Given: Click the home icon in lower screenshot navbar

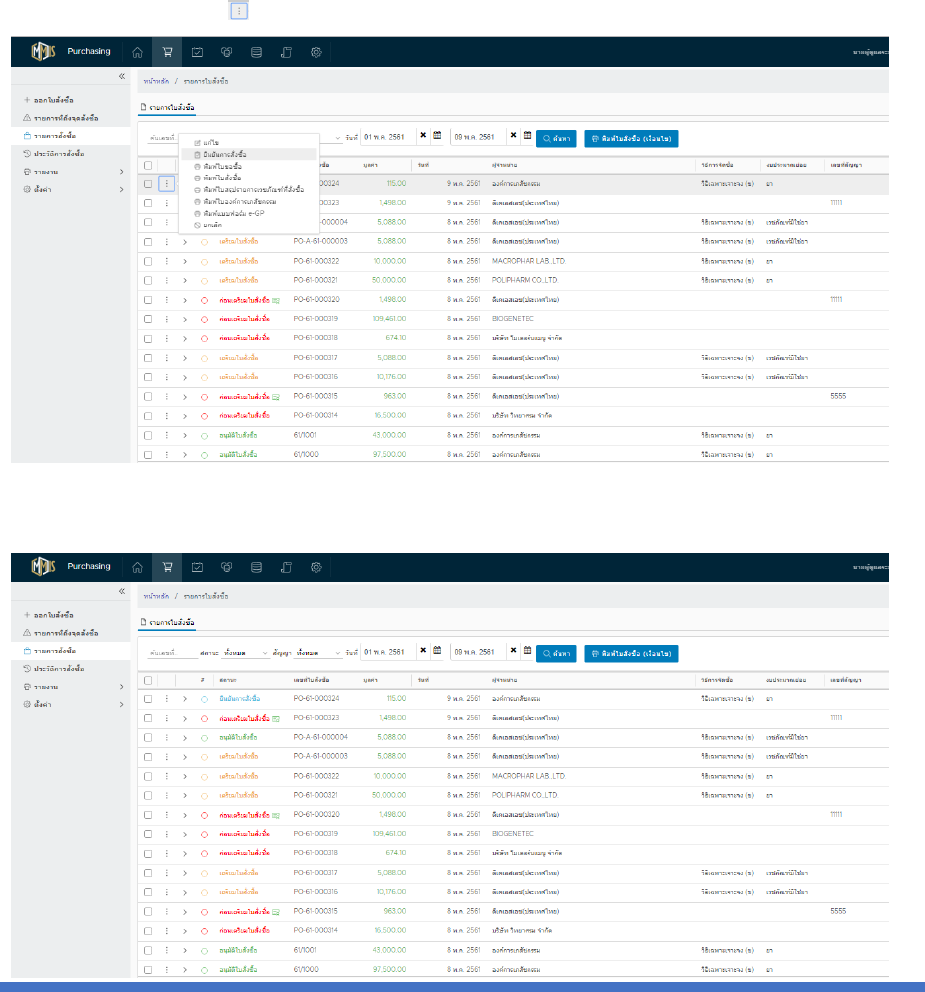Looking at the screenshot, I should pyautogui.click(x=137, y=567).
